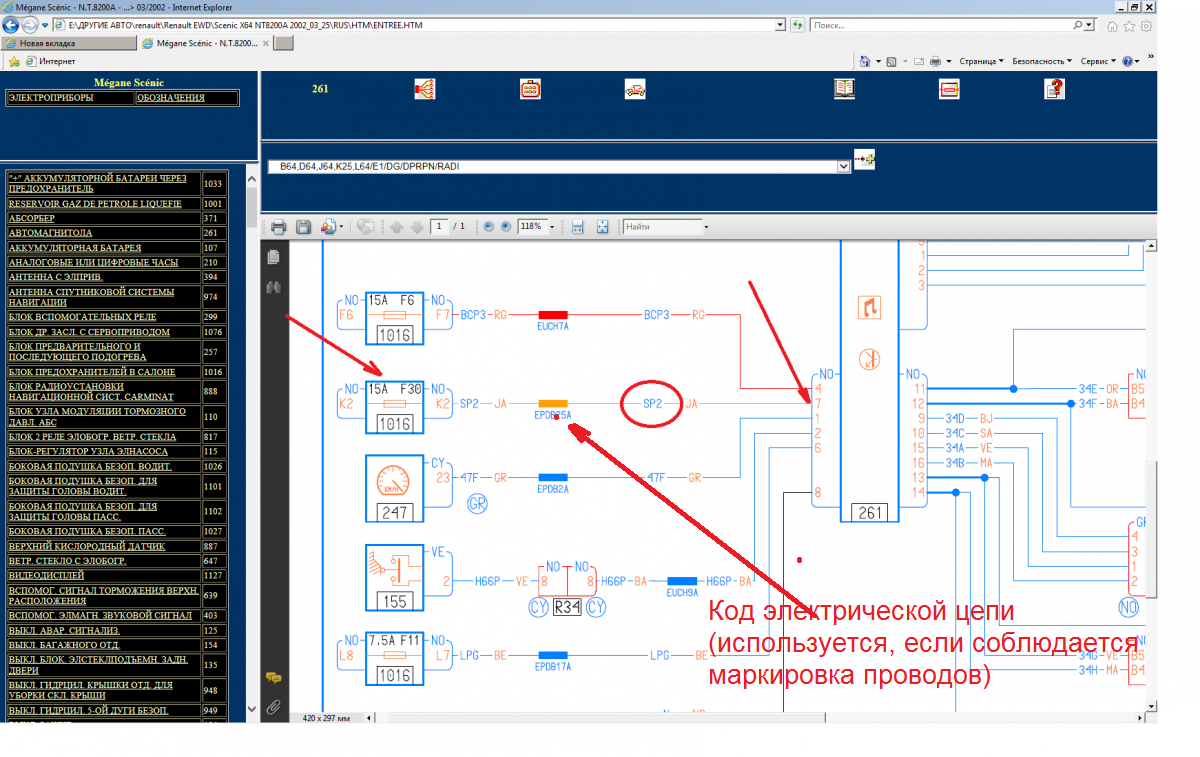Open the PDF search binoculars panel
This screenshot has height=757, width=1200.
point(273,287)
